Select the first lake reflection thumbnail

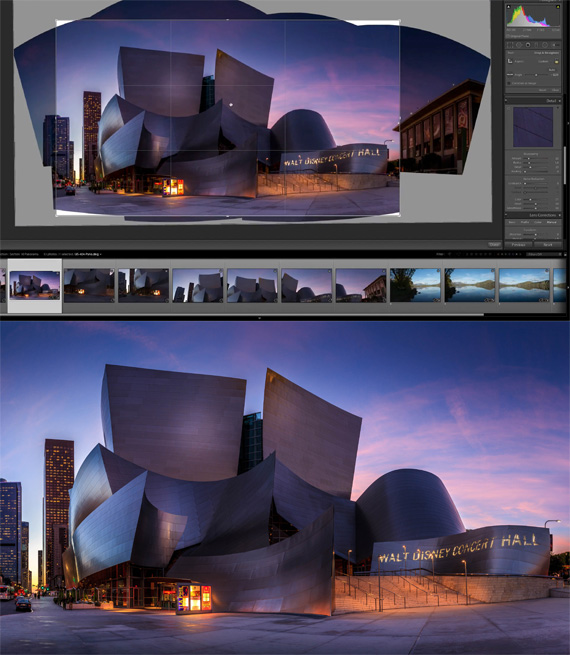click(x=415, y=286)
